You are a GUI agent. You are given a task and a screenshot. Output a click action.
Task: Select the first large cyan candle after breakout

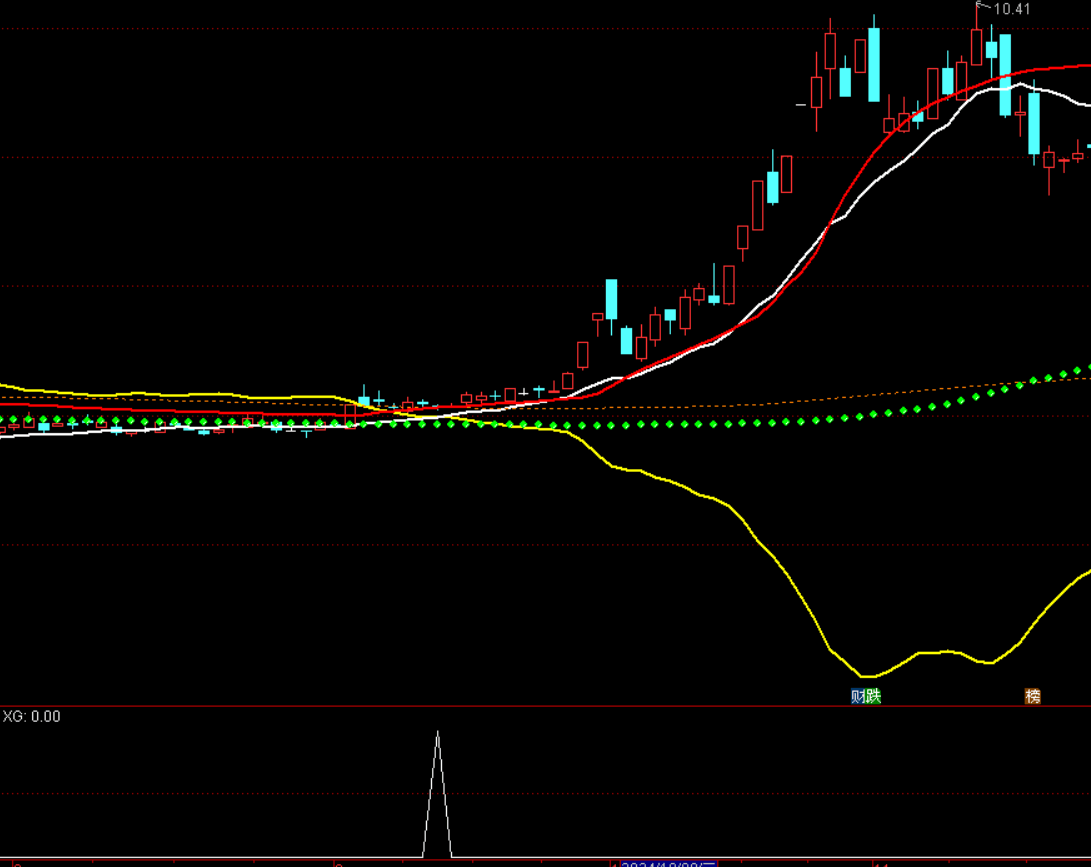coord(611,298)
